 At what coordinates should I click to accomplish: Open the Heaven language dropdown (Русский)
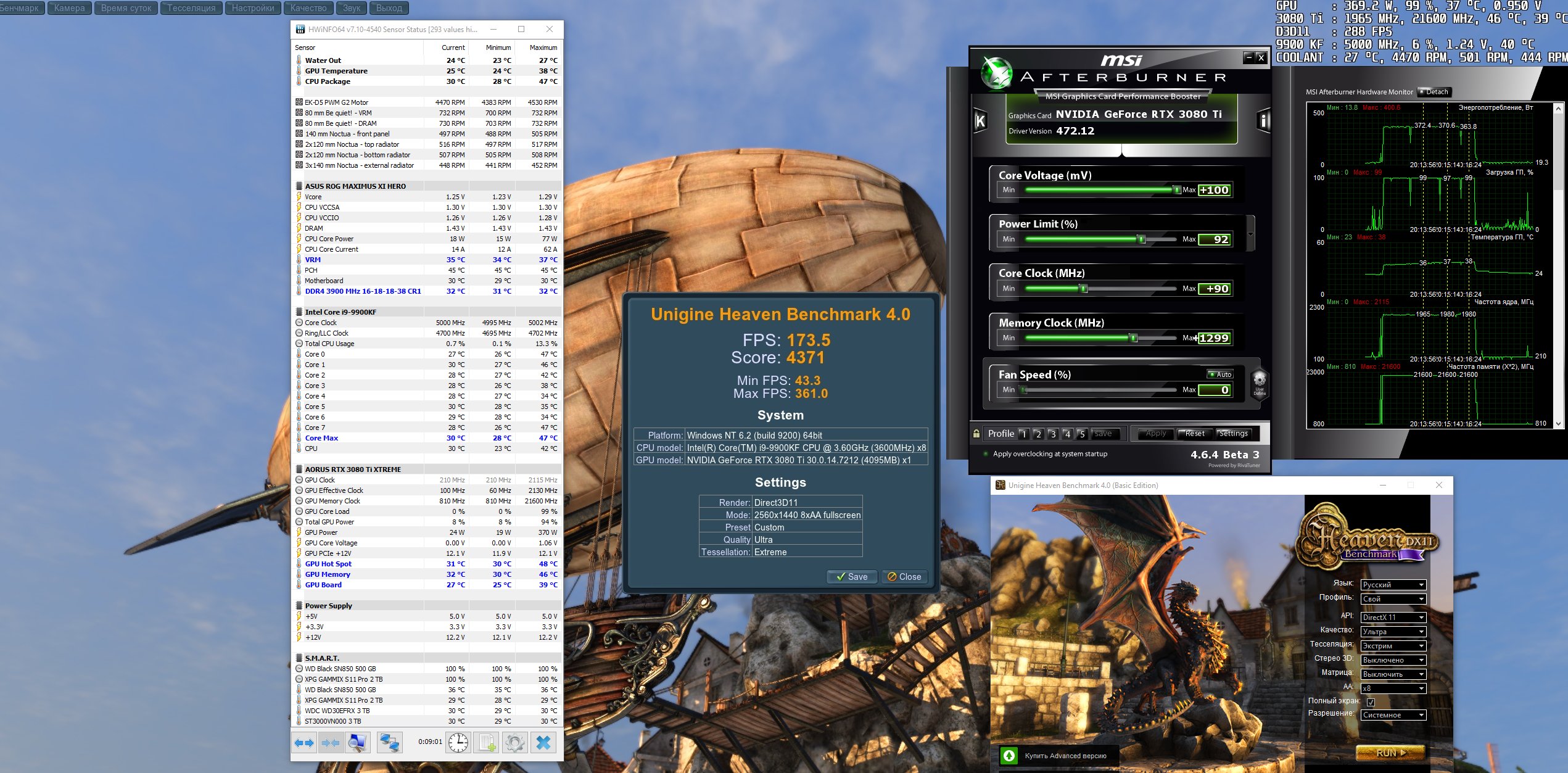[1393, 585]
